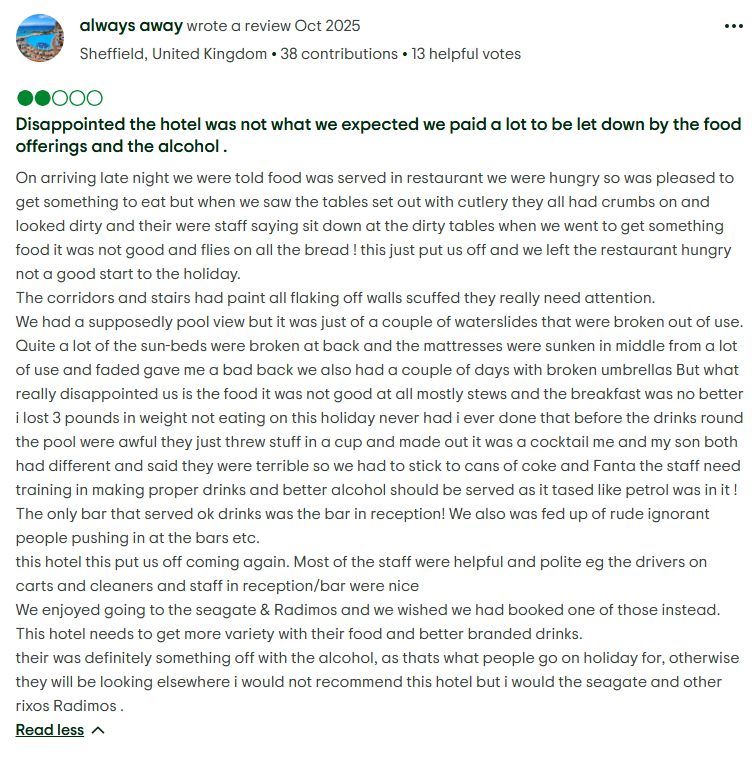The image size is (752, 769).
Task: Open the three-dot more options menu
Action: (733, 26)
